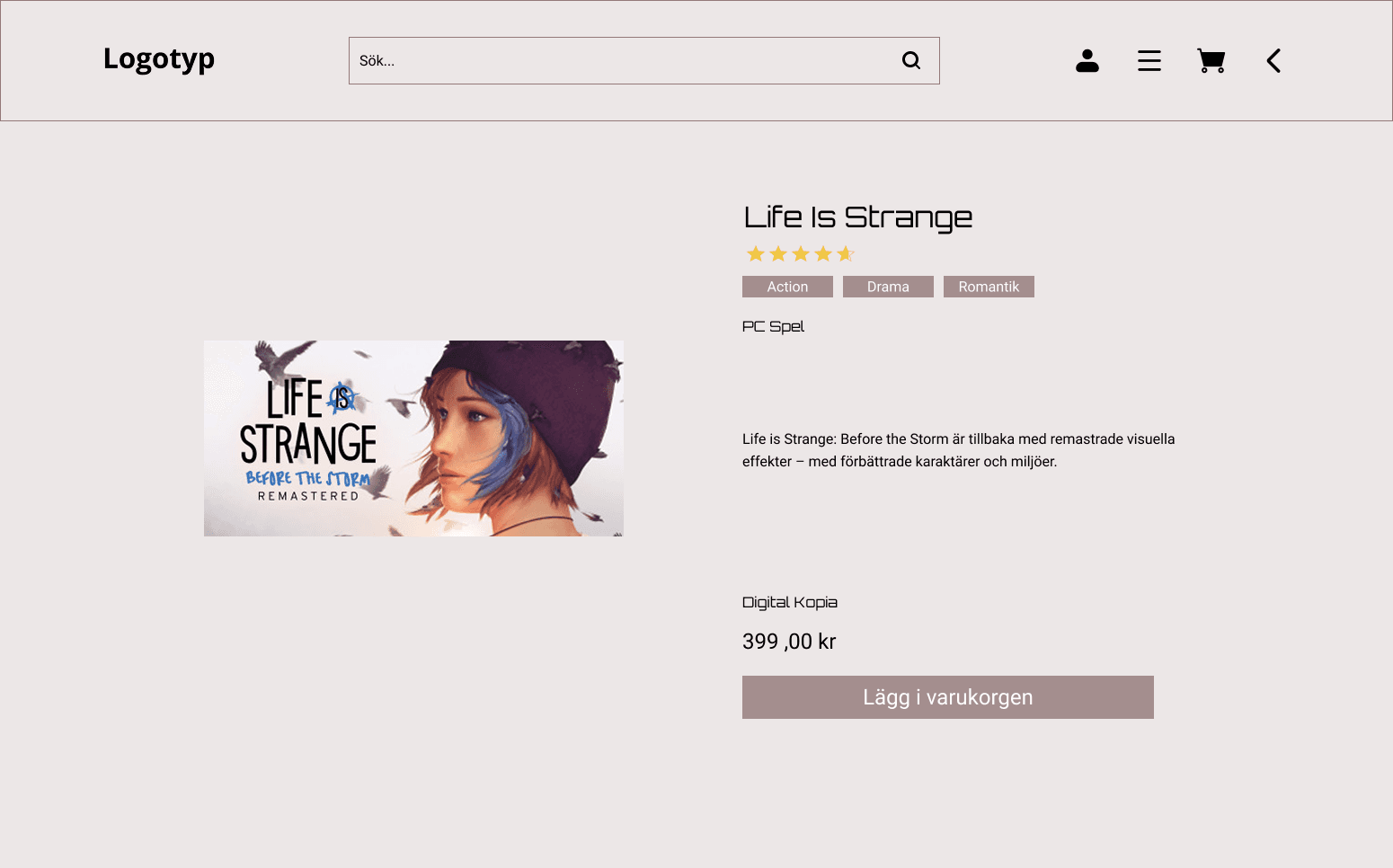Screen dimensions: 1393x868
Task: Click the Life Is Strange product title
Action: (x=858, y=217)
